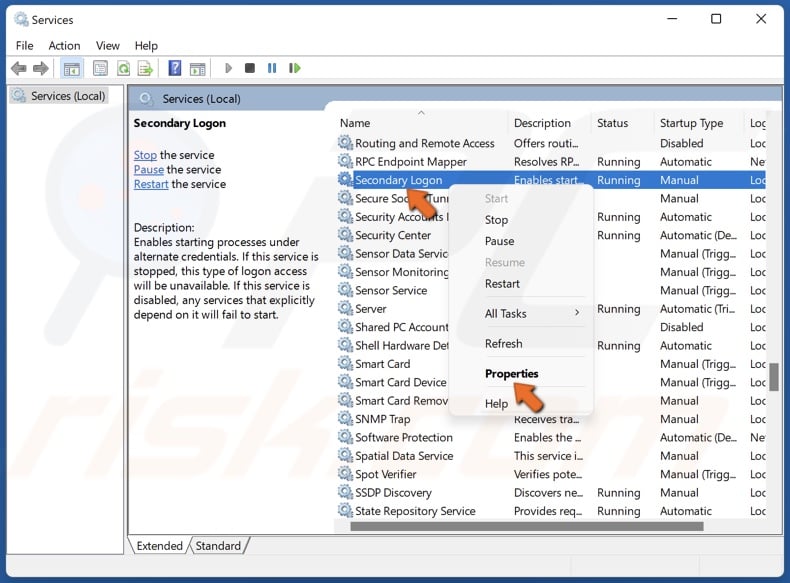Click gear icon beside SNMP Trap
Screen dimensions: 790x583
[x=345, y=419]
